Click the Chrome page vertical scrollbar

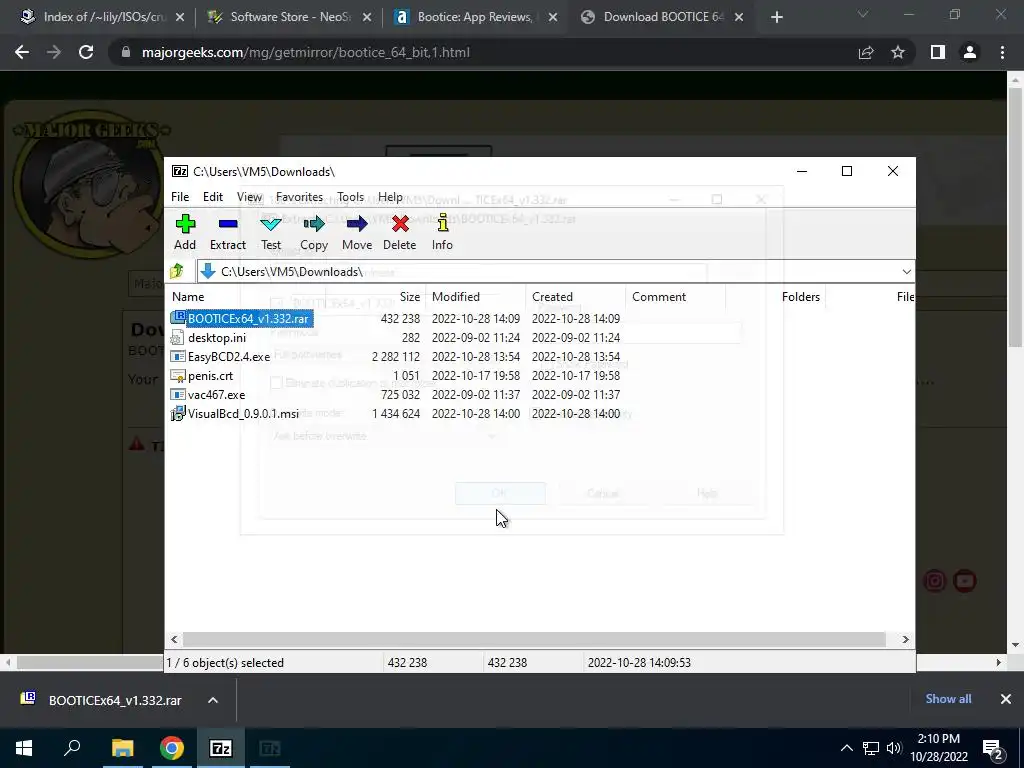click(1016, 217)
